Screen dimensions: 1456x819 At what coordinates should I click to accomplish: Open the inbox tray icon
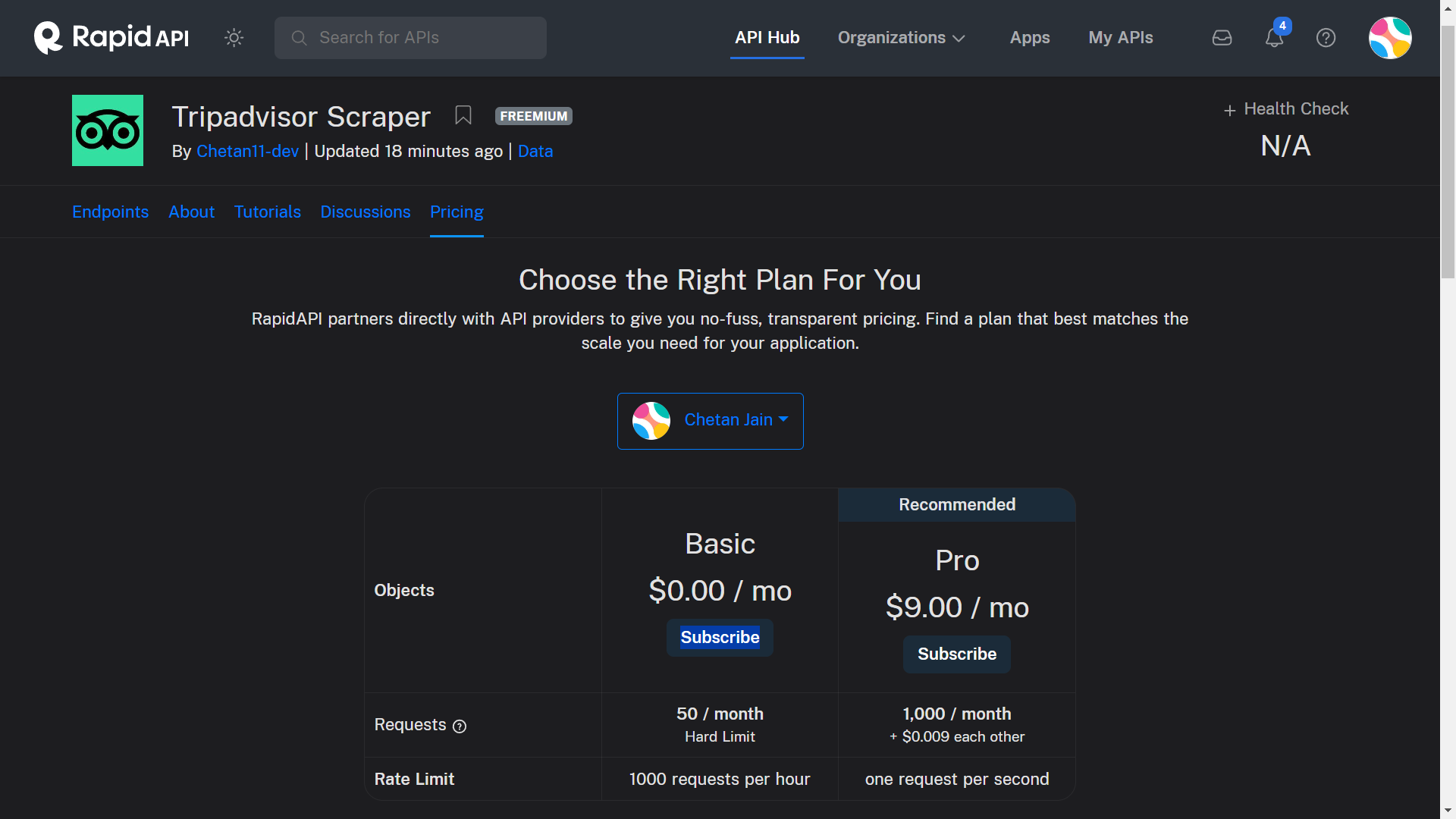(1222, 37)
